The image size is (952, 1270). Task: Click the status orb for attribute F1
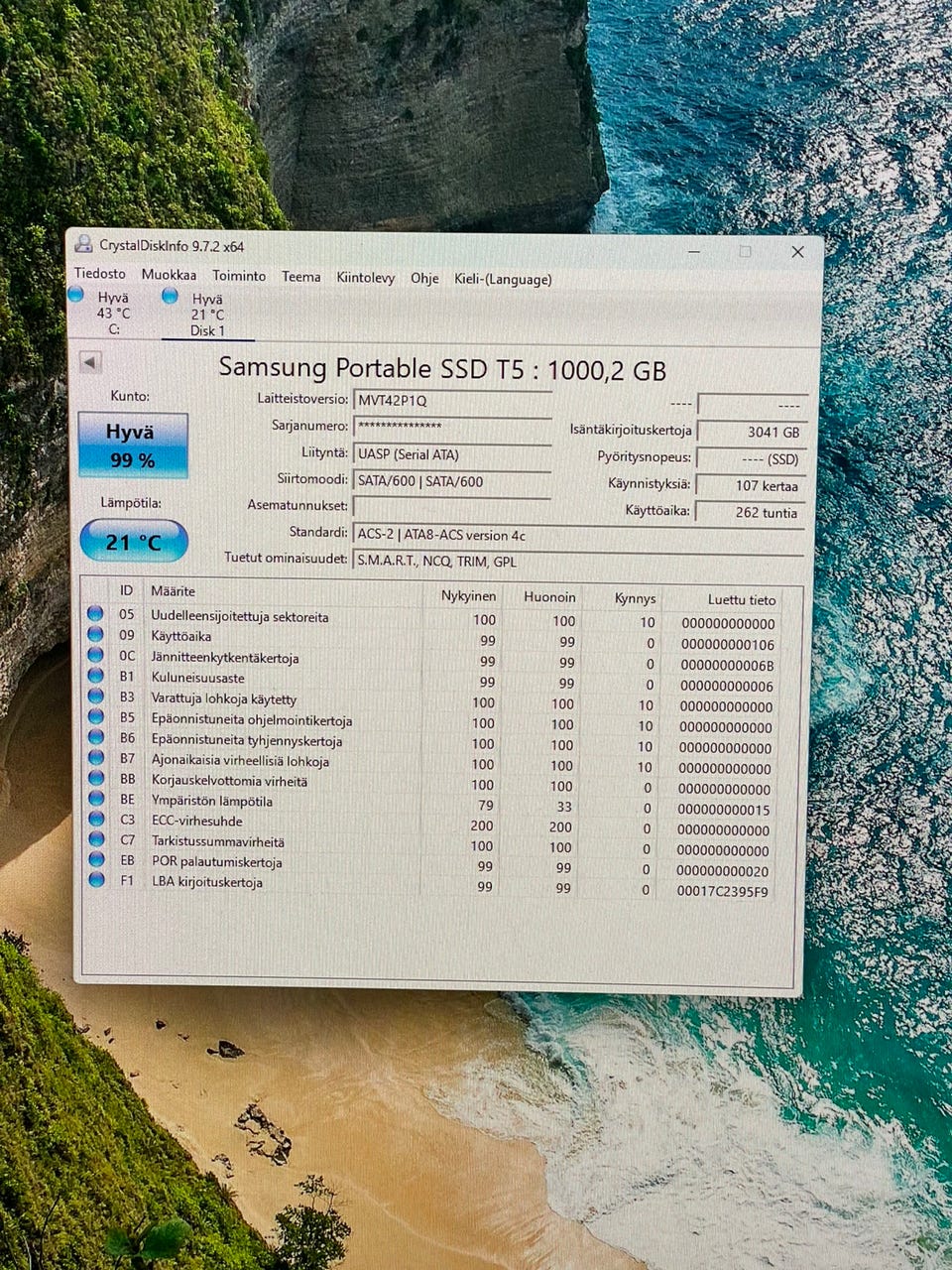coord(96,879)
